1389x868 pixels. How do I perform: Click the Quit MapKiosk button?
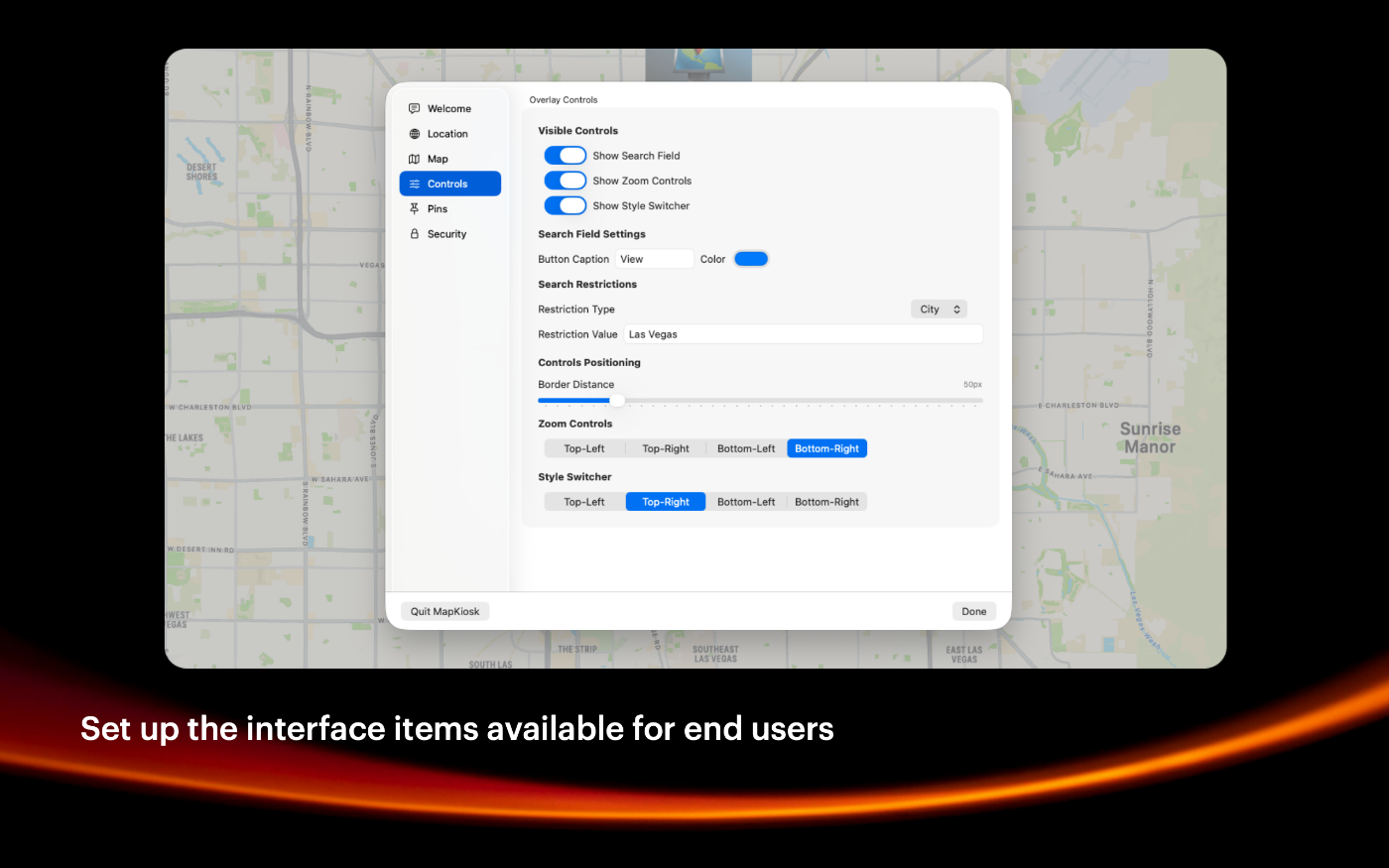(x=444, y=611)
